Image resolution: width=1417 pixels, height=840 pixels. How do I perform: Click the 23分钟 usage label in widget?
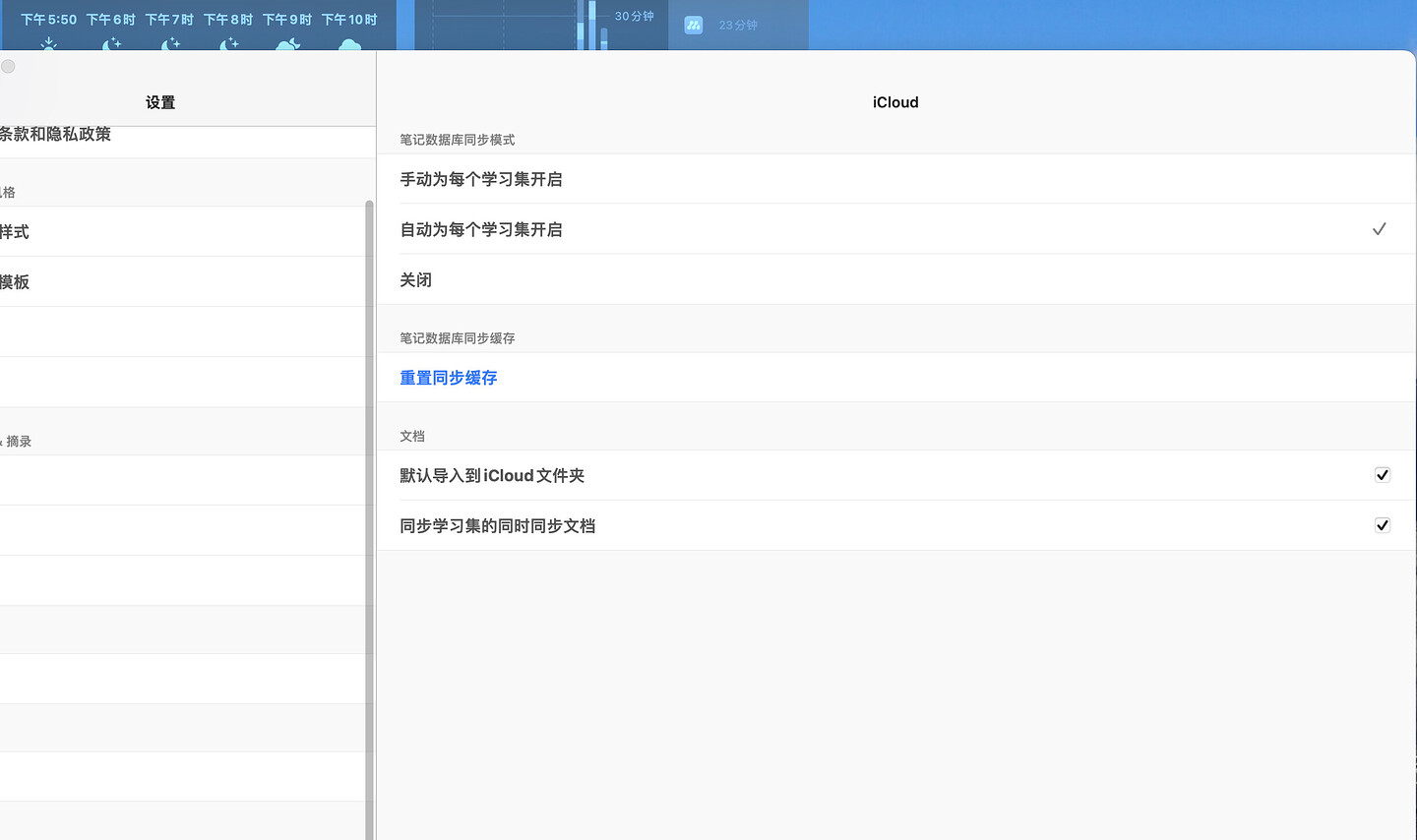(738, 25)
